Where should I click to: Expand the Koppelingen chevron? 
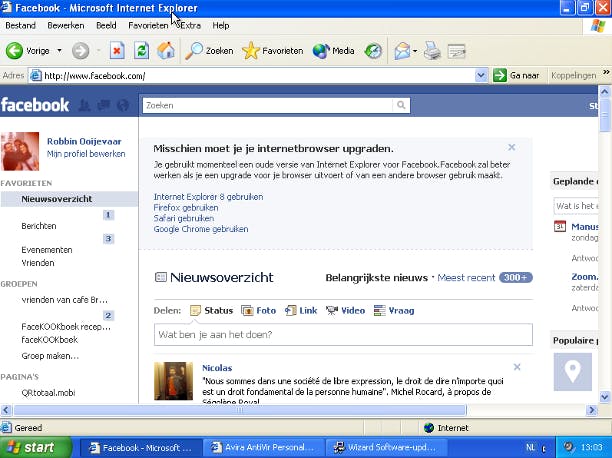tap(606, 73)
